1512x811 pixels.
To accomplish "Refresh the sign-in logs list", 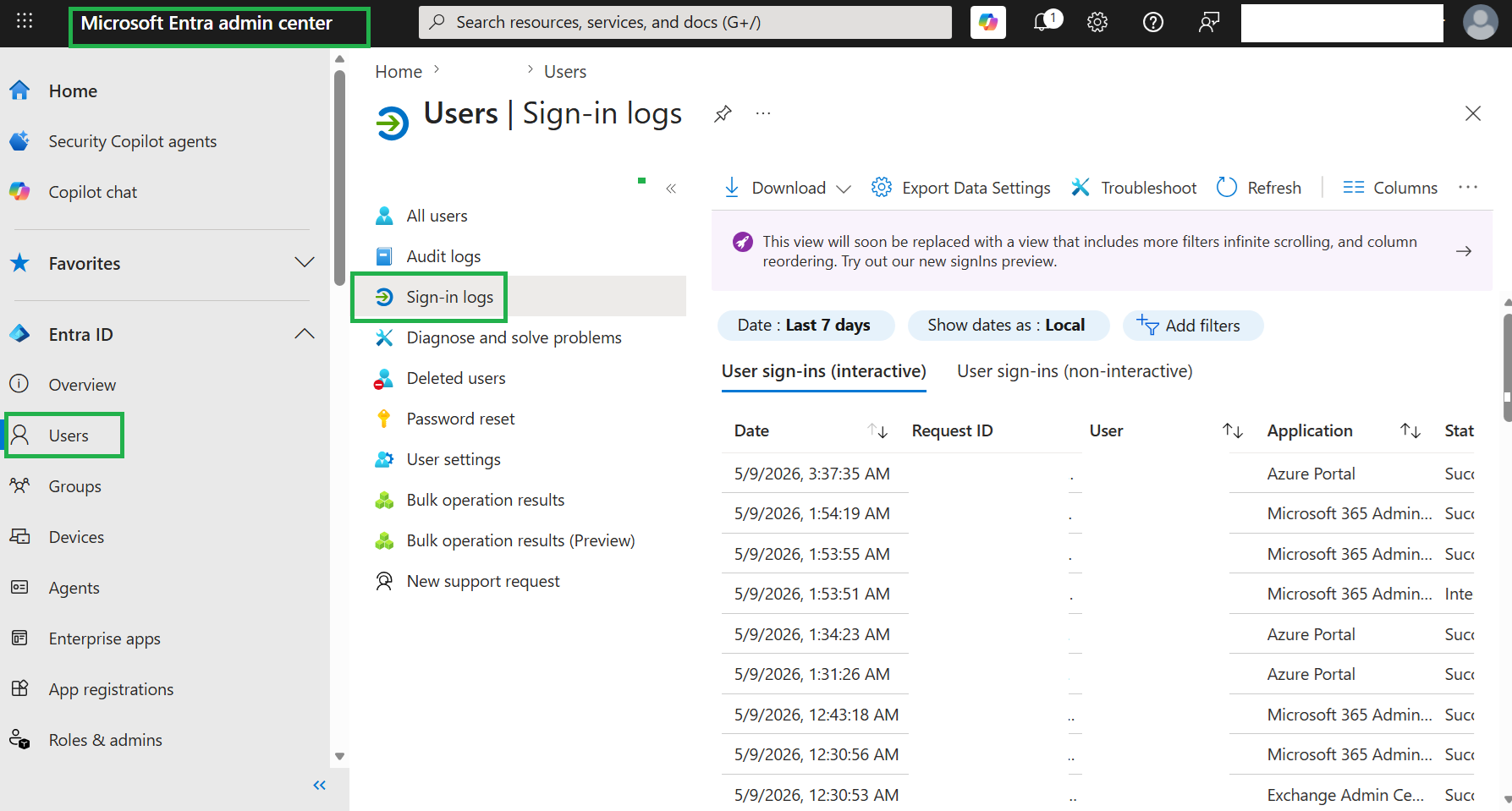I will [1258, 188].
